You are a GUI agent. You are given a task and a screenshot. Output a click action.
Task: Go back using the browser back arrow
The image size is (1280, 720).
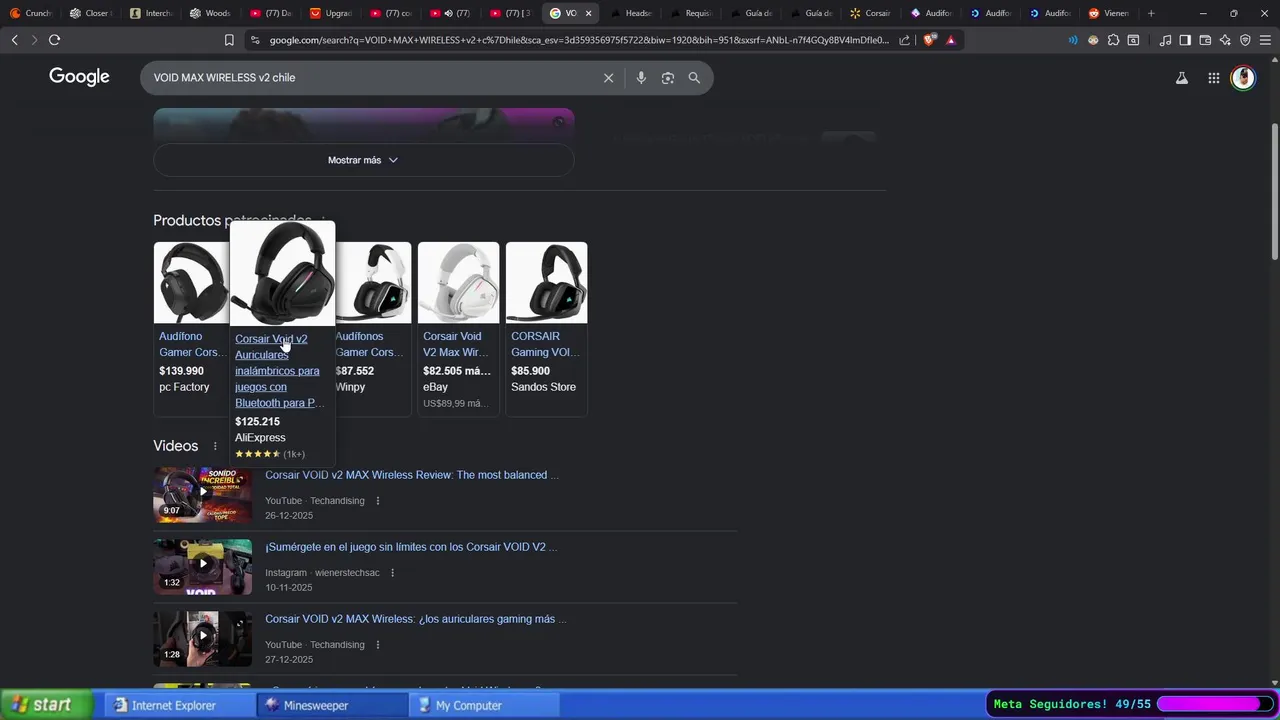[14, 40]
